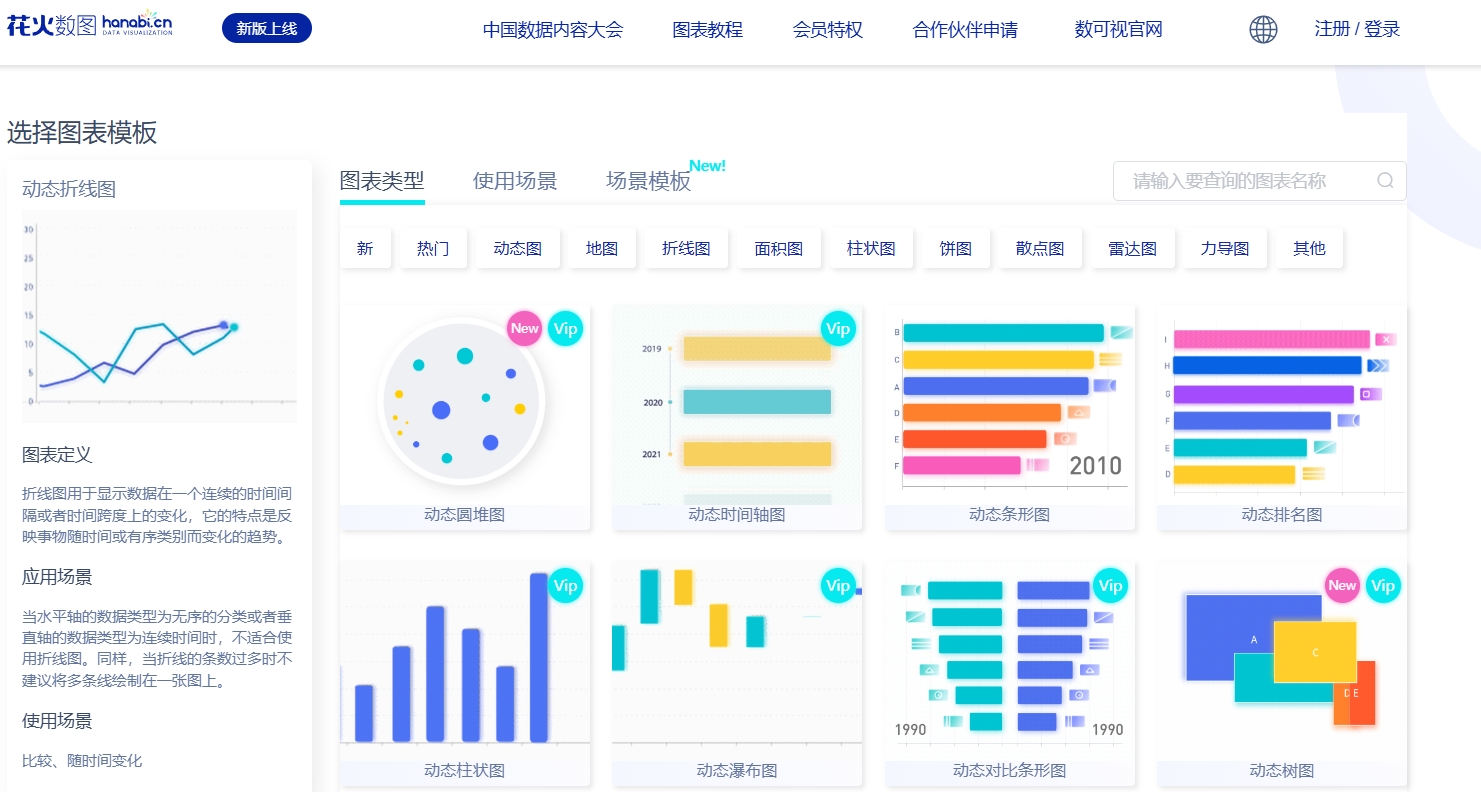Switch to the 使用场景 tab
This screenshot has width=1481, height=792.
coord(515,181)
